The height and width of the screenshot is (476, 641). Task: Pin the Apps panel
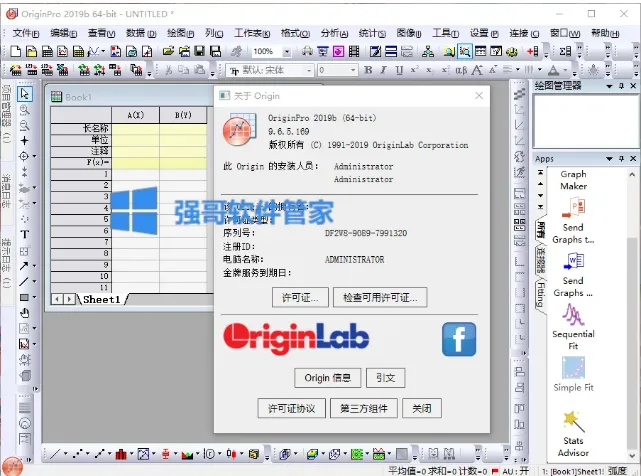click(x=621, y=159)
